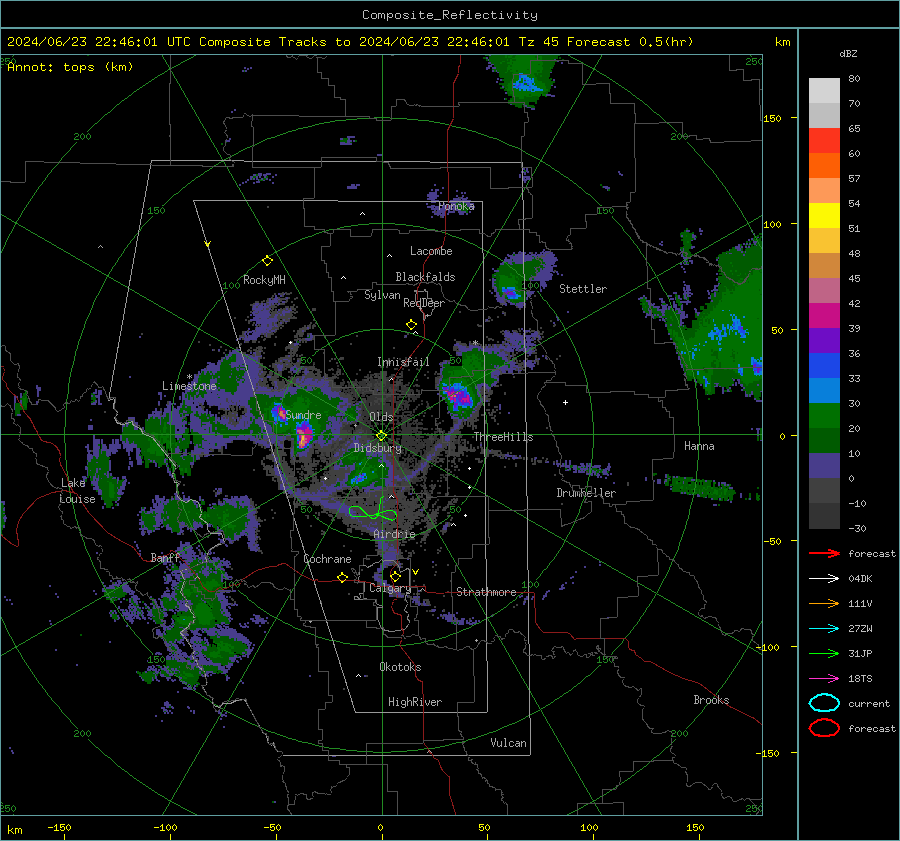This screenshot has height=841, width=900.
Task: Click the Innisfail city label
Action: pyautogui.click(x=403, y=362)
